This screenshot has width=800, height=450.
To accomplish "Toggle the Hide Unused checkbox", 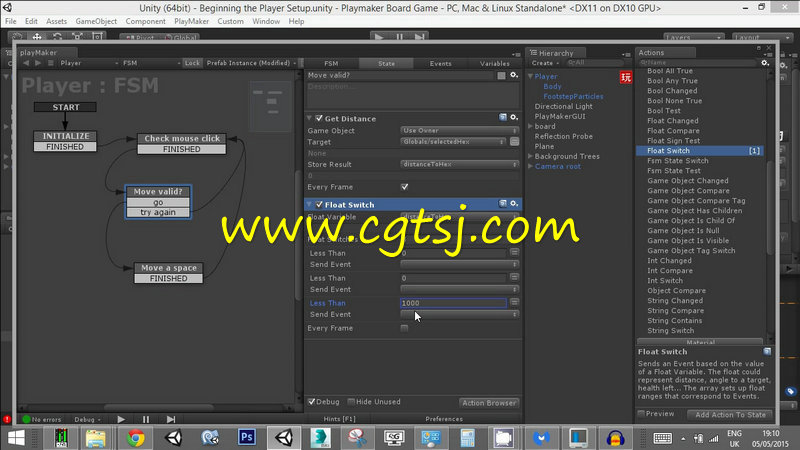I will click(351, 402).
